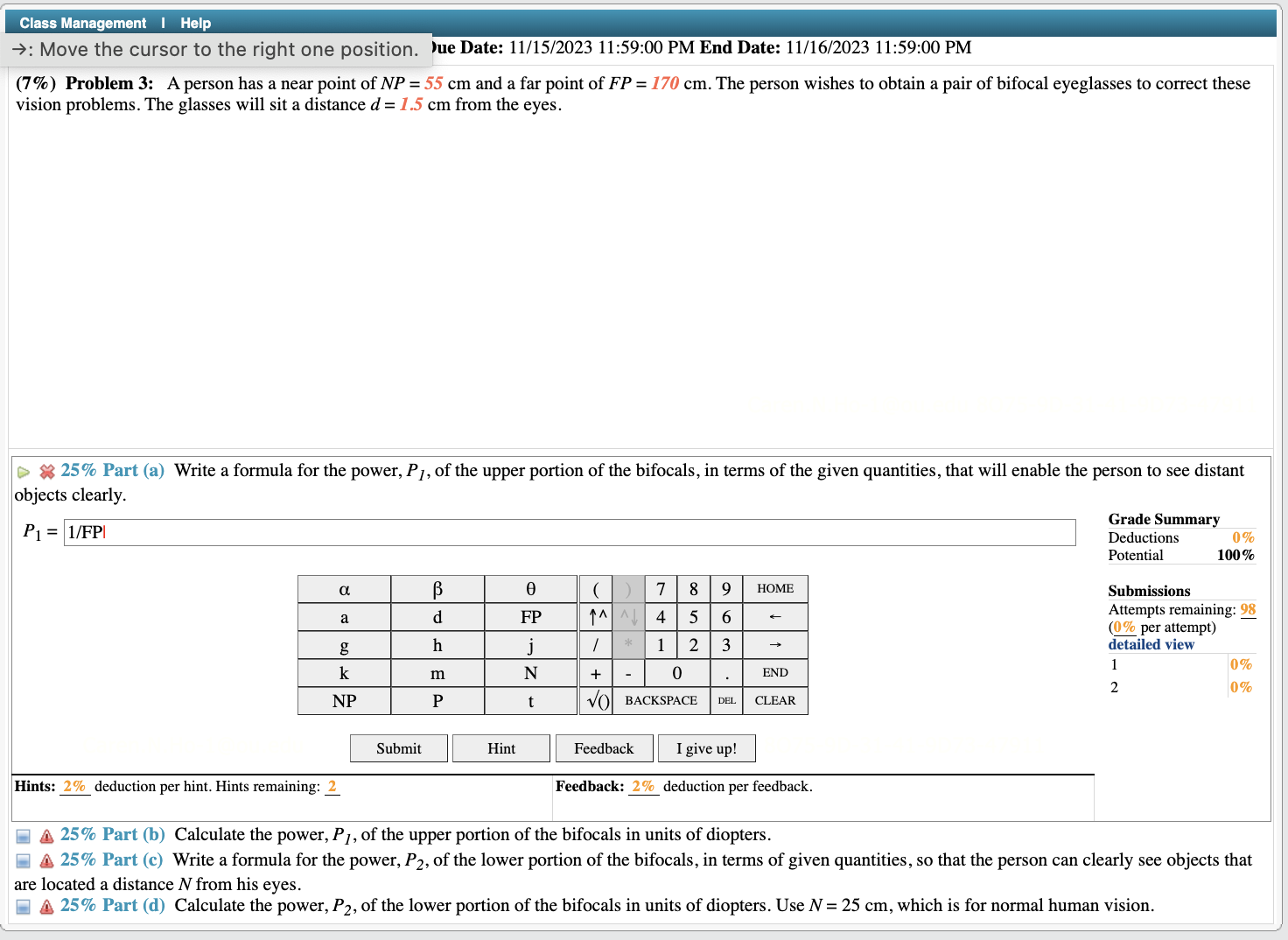Expand Part (c) using its box icon
1288x940 pixels.
(x=24, y=862)
